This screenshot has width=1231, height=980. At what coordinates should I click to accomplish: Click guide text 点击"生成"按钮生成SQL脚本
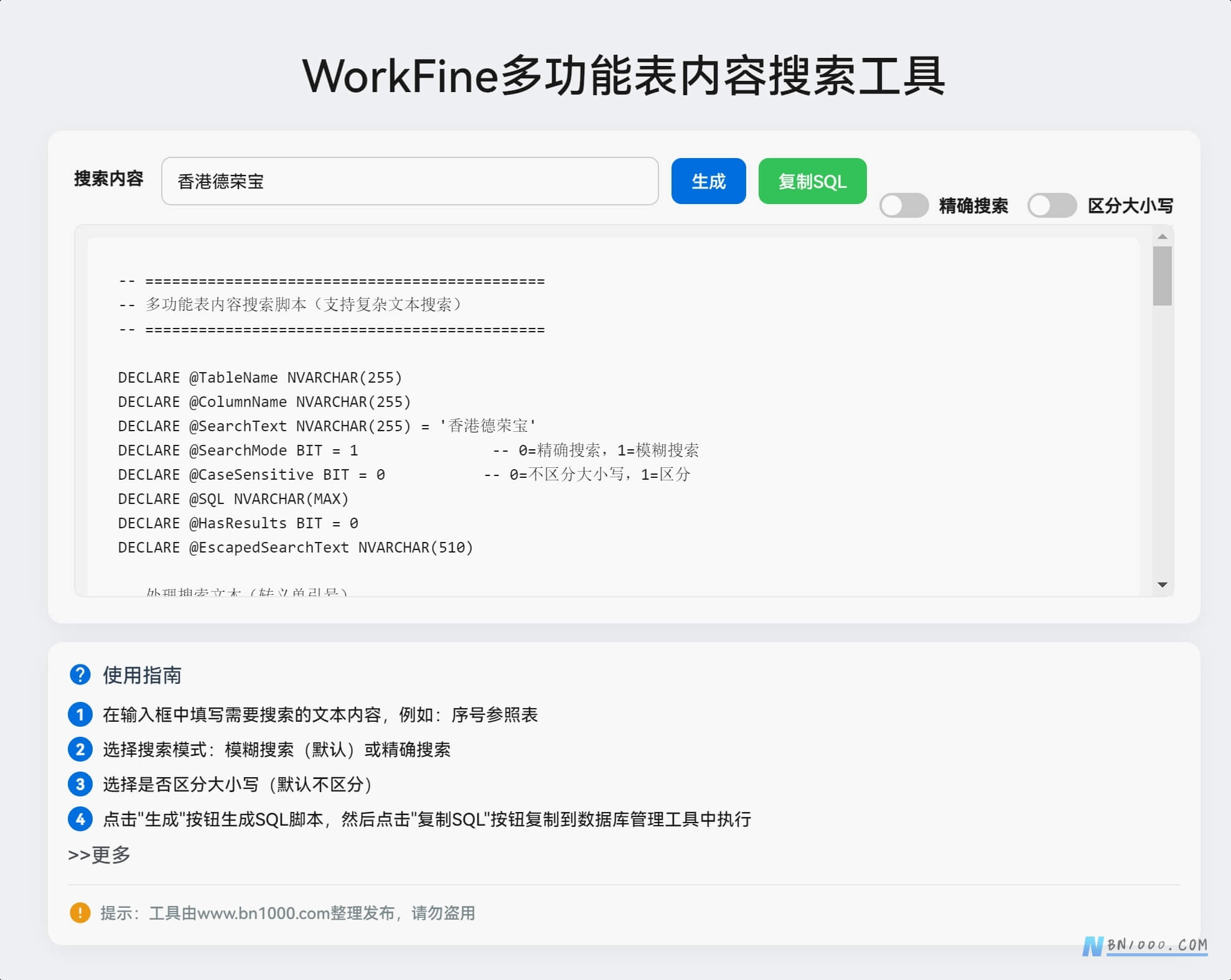pos(213,819)
